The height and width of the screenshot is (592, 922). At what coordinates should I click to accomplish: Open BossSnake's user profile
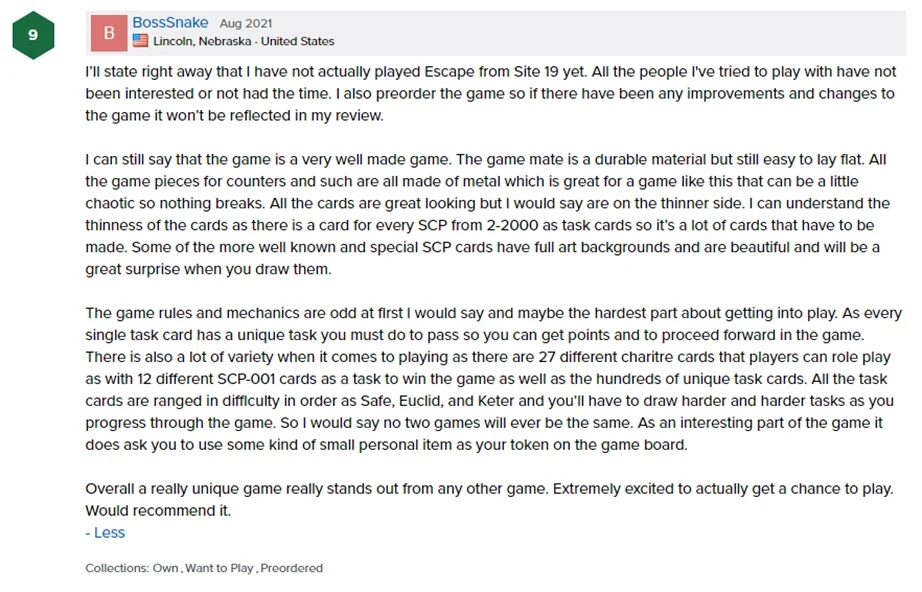170,22
